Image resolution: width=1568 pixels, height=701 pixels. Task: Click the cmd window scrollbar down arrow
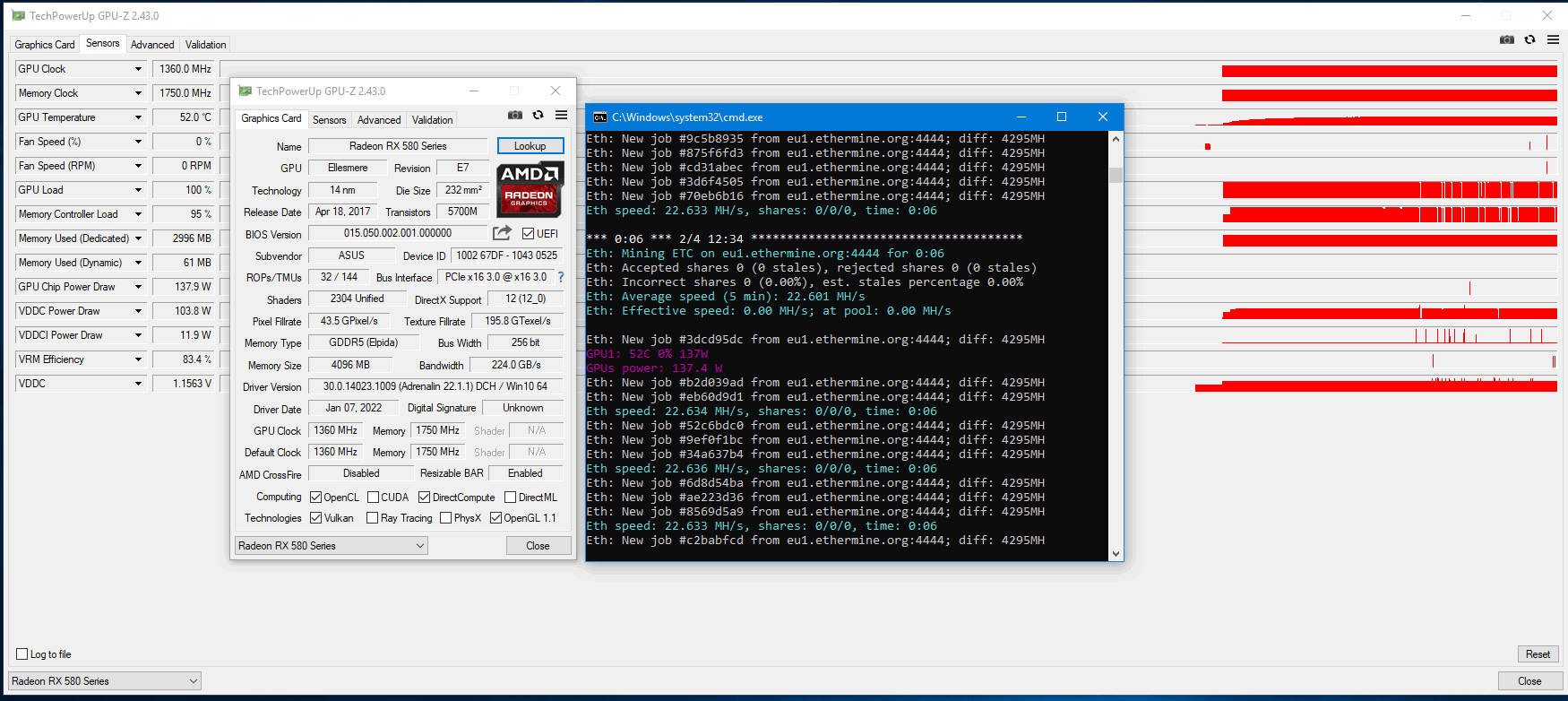coord(1116,554)
